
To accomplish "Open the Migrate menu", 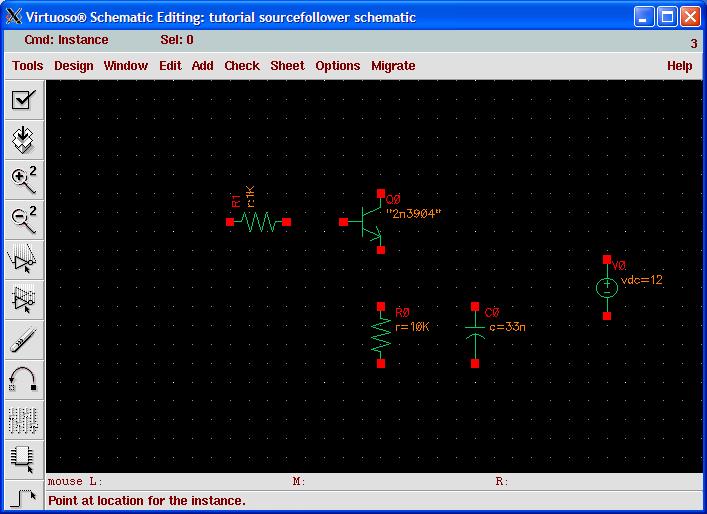I will click(x=393, y=66).
